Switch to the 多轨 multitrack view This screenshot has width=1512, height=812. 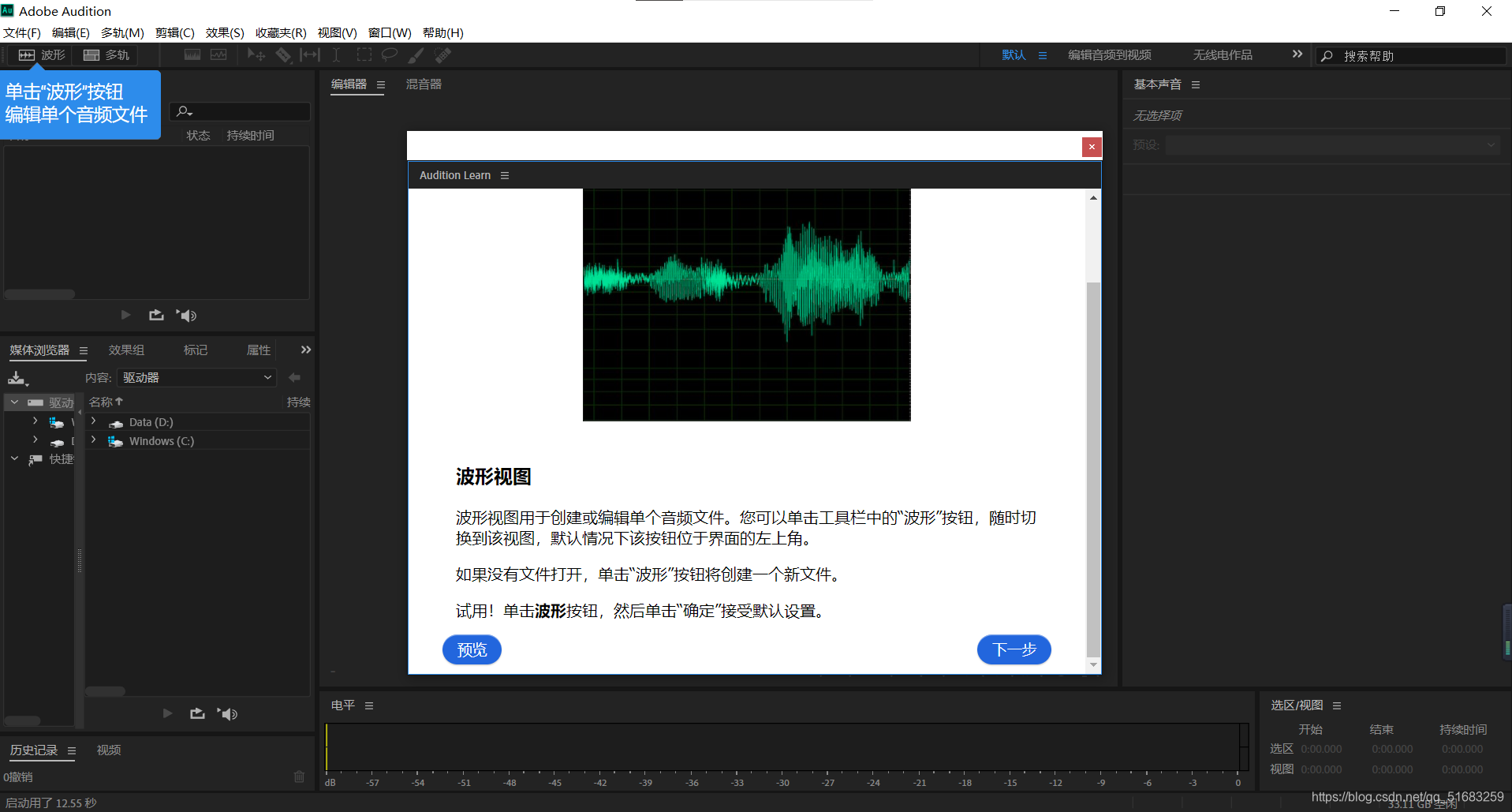(x=106, y=55)
